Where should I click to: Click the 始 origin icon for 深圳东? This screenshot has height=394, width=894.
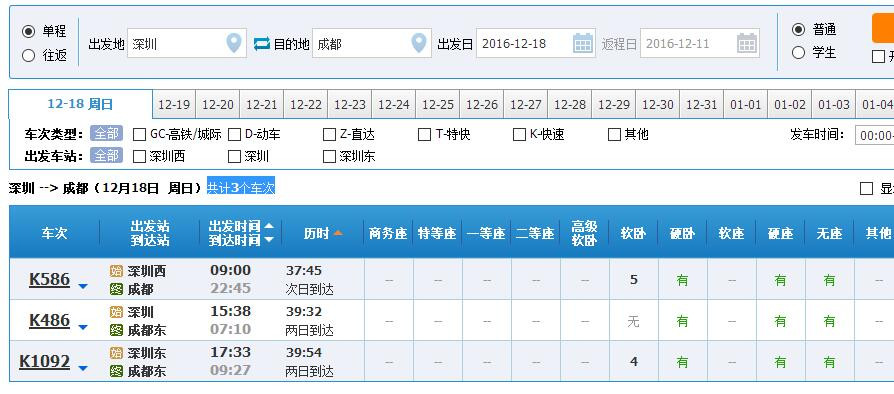tap(116, 353)
